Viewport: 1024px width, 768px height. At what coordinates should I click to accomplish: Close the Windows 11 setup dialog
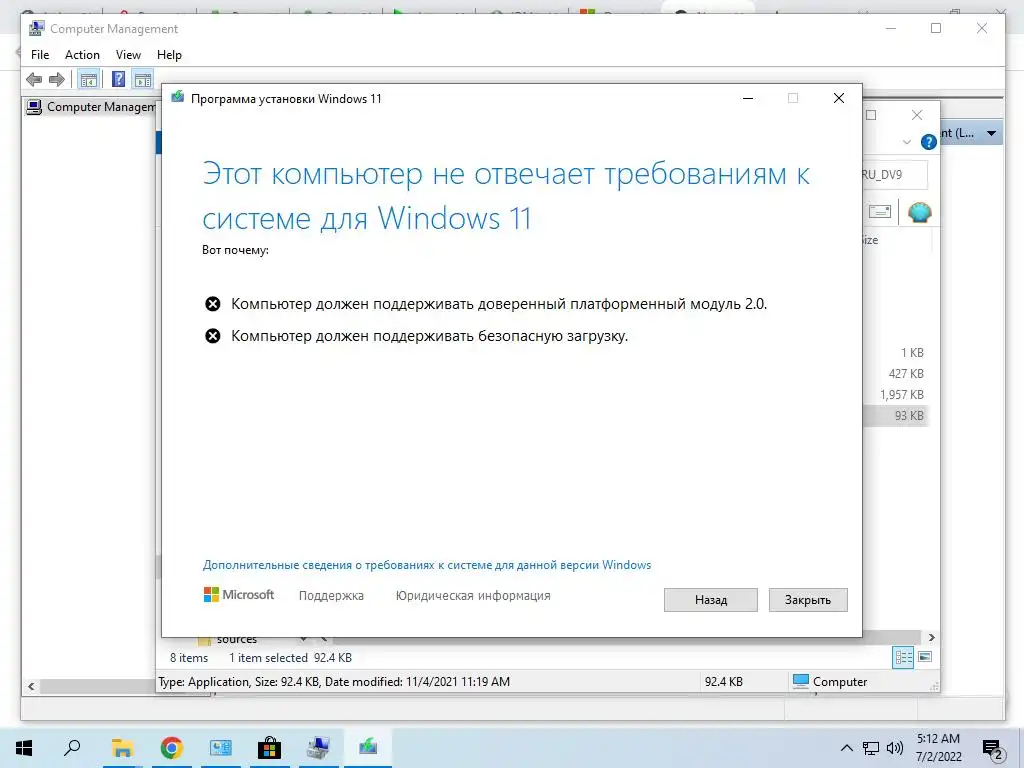point(839,98)
